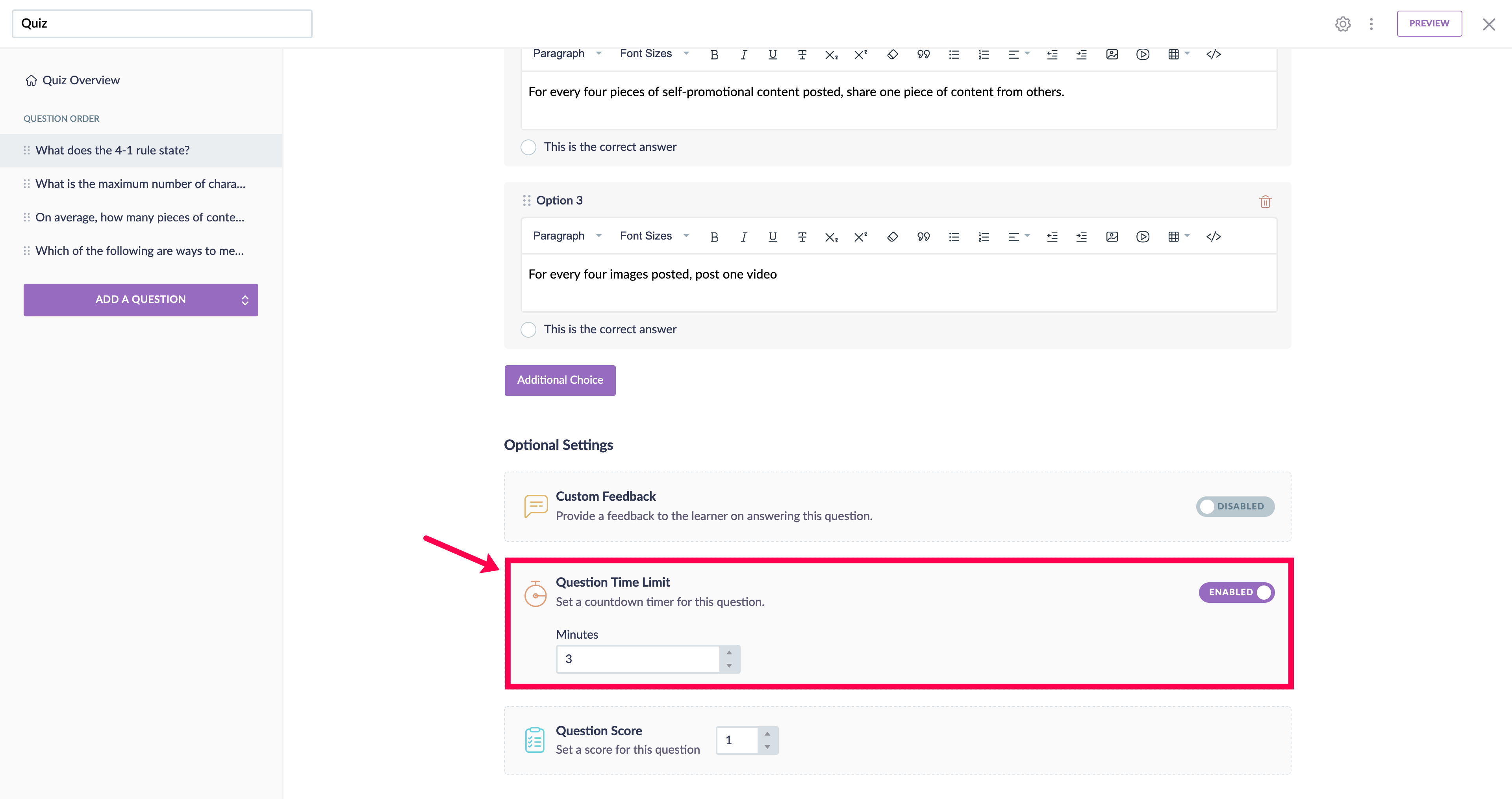This screenshot has width=1512, height=799.
Task: Insert video in Option 3 editor
Action: click(1142, 237)
